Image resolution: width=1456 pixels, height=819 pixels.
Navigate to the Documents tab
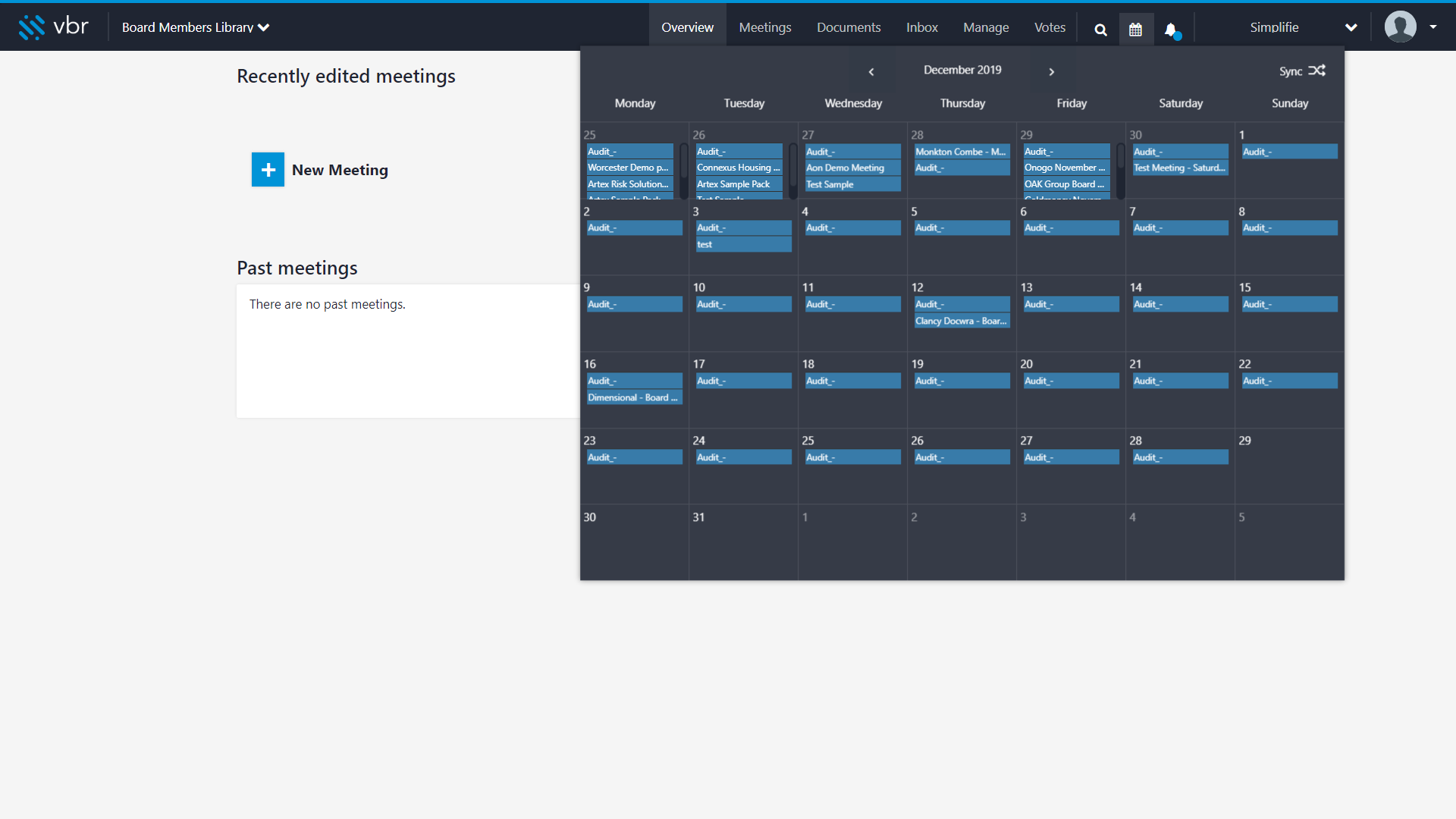[848, 27]
